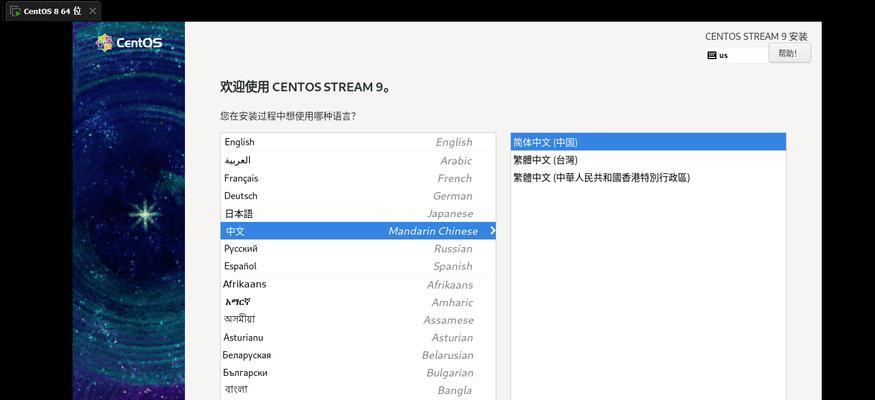Pick Afrikaans from the list
Viewport: 875px width, 400px height.
pos(358,285)
